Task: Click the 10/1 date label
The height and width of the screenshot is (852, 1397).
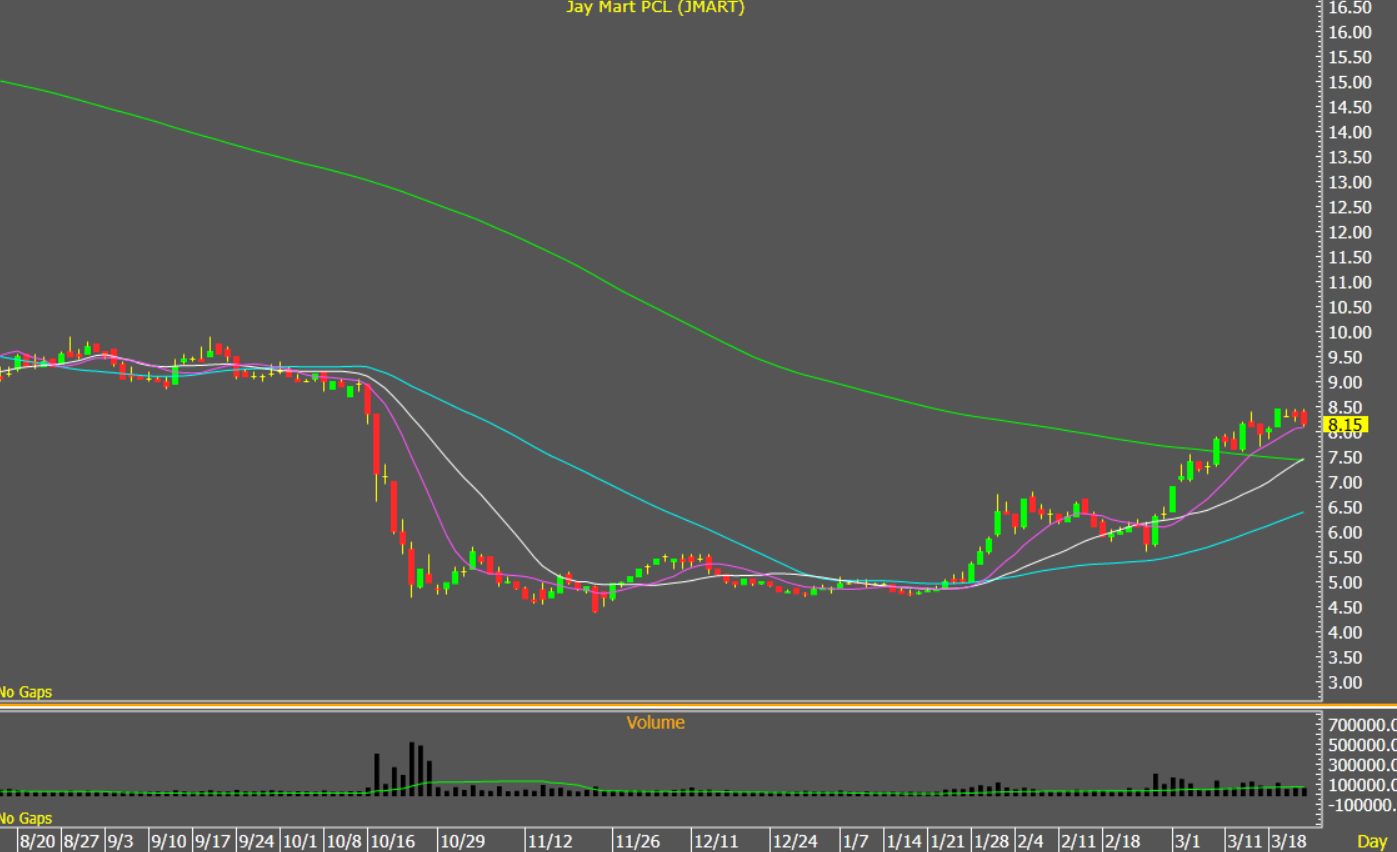Action: coord(299,842)
